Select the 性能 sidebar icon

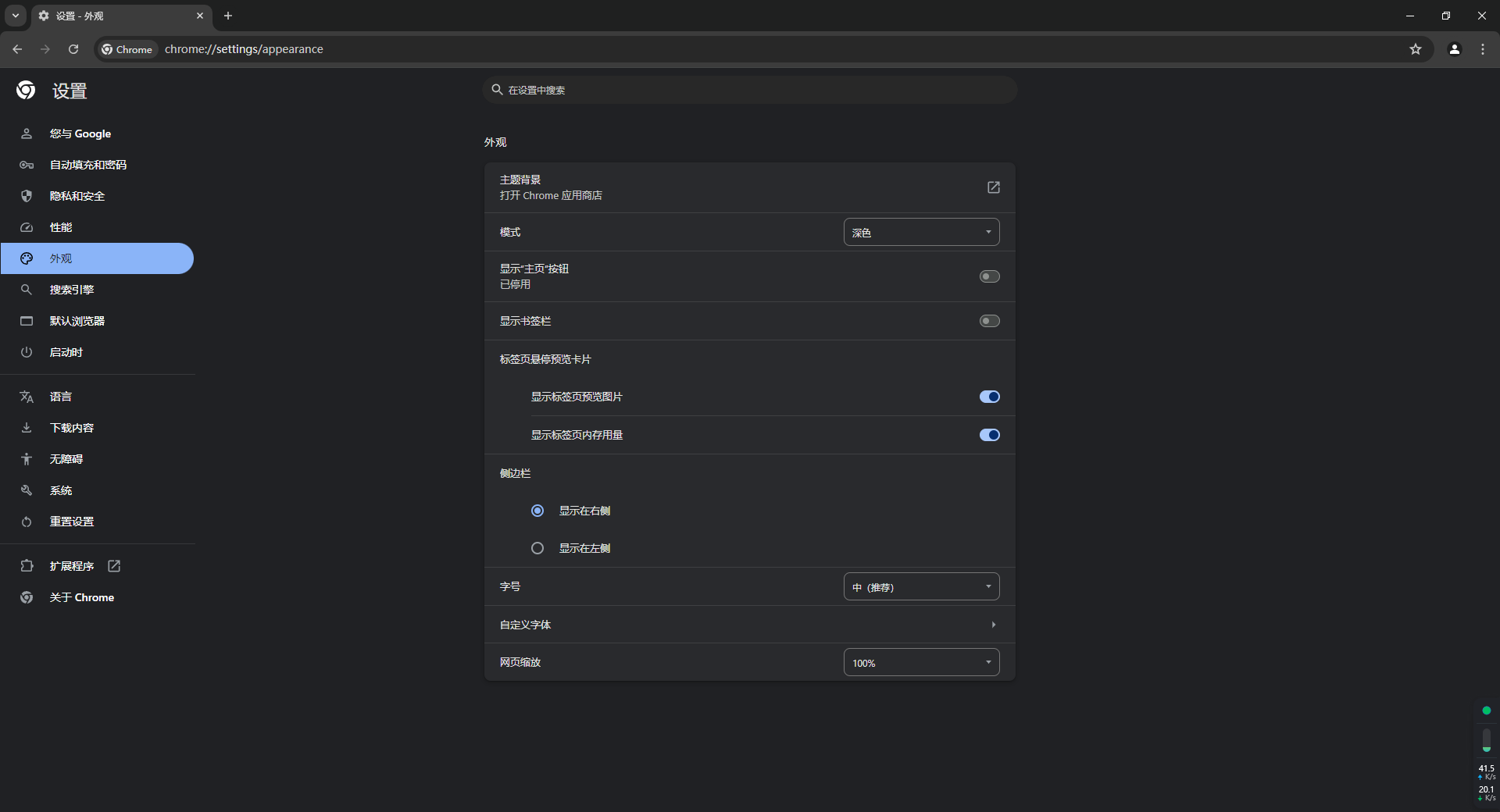point(27,227)
